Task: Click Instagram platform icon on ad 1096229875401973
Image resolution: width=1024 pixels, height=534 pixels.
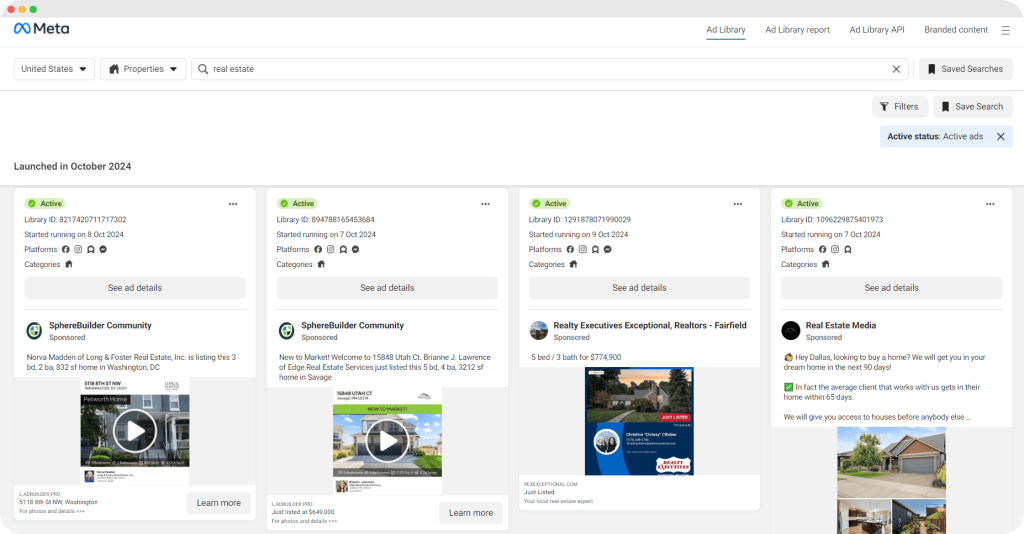Action: pos(835,249)
